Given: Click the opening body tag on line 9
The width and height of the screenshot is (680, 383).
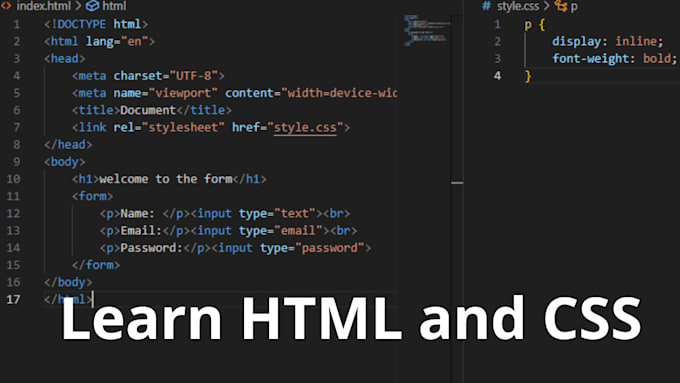Looking at the screenshot, I should pos(65,162).
